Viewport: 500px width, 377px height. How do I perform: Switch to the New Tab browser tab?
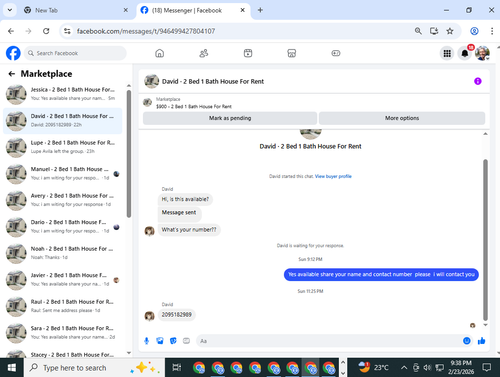(x=76, y=10)
